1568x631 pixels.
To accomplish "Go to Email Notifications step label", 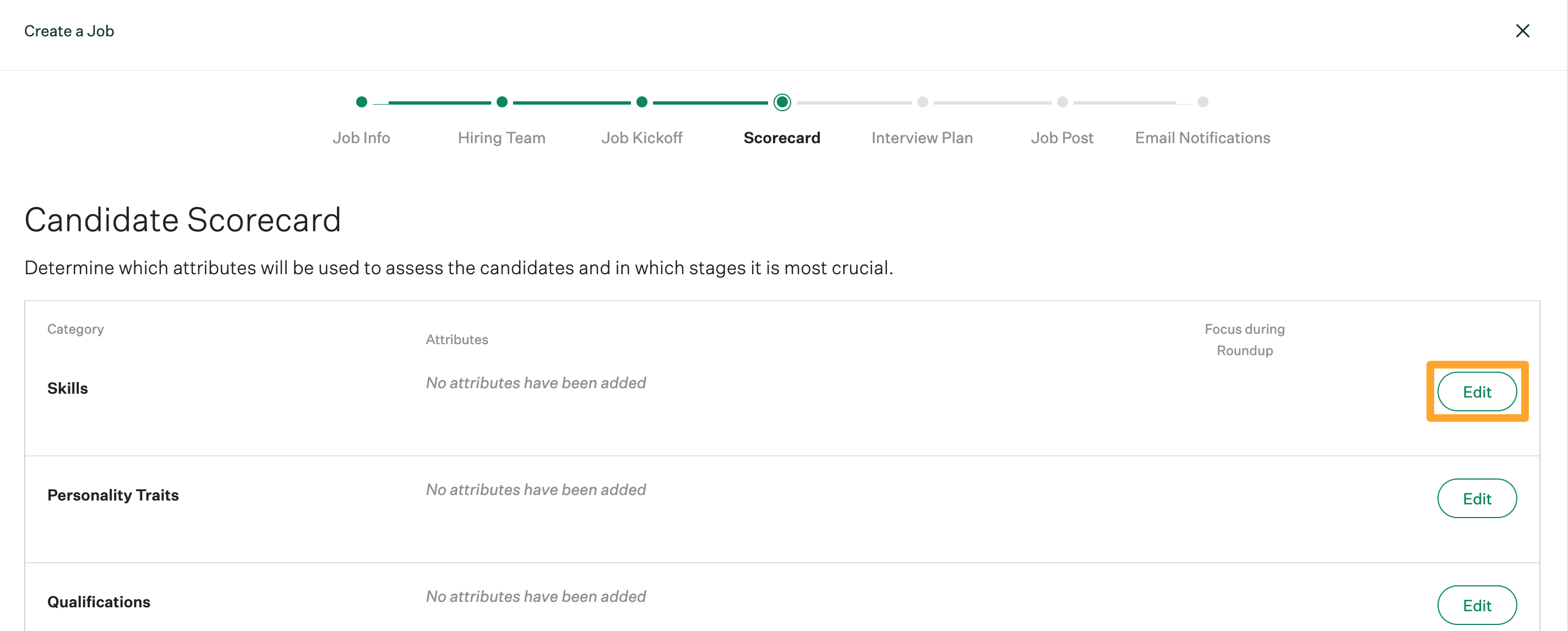I will tap(1202, 138).
